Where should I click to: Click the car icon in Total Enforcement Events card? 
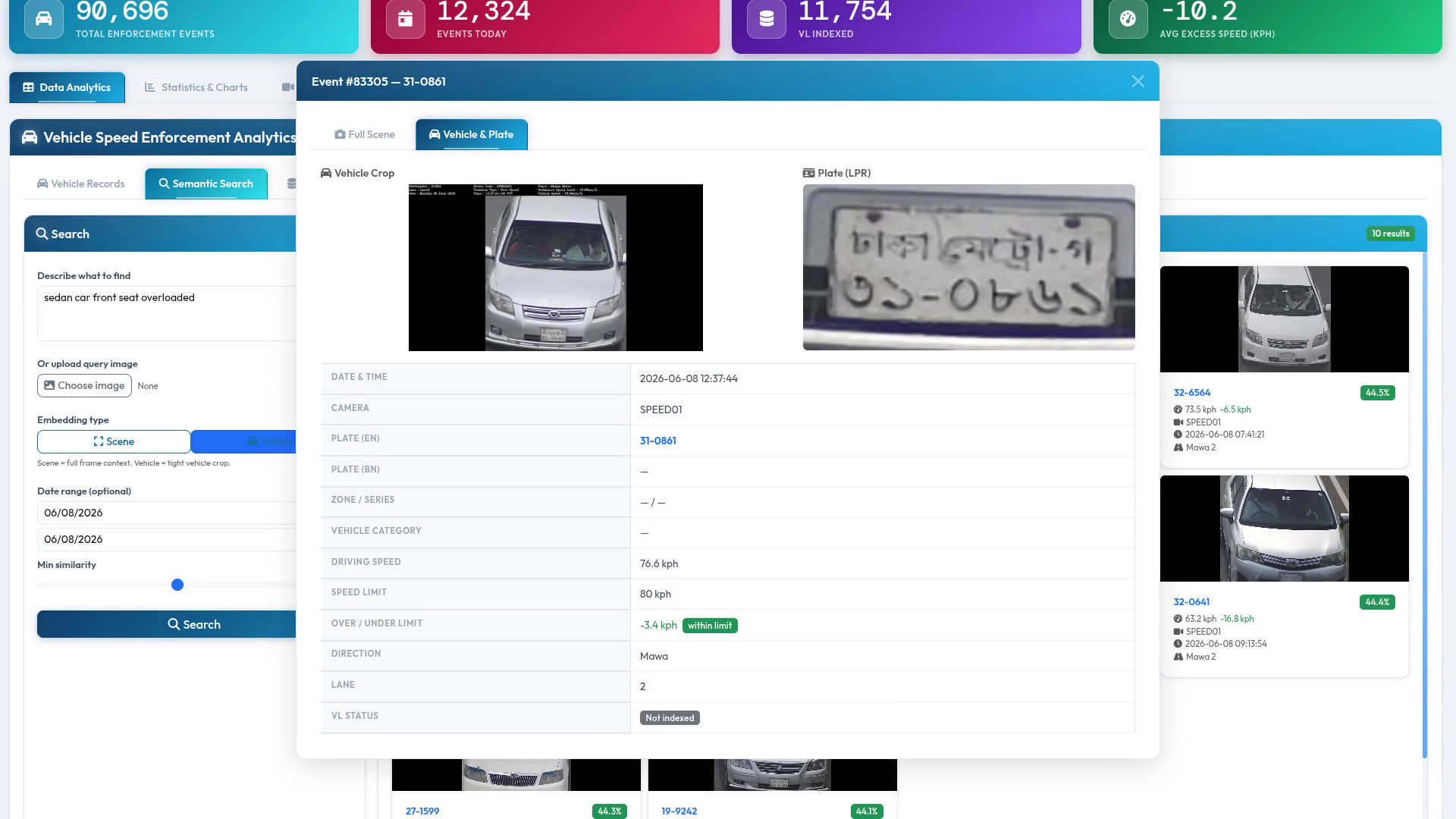point(44,19)
